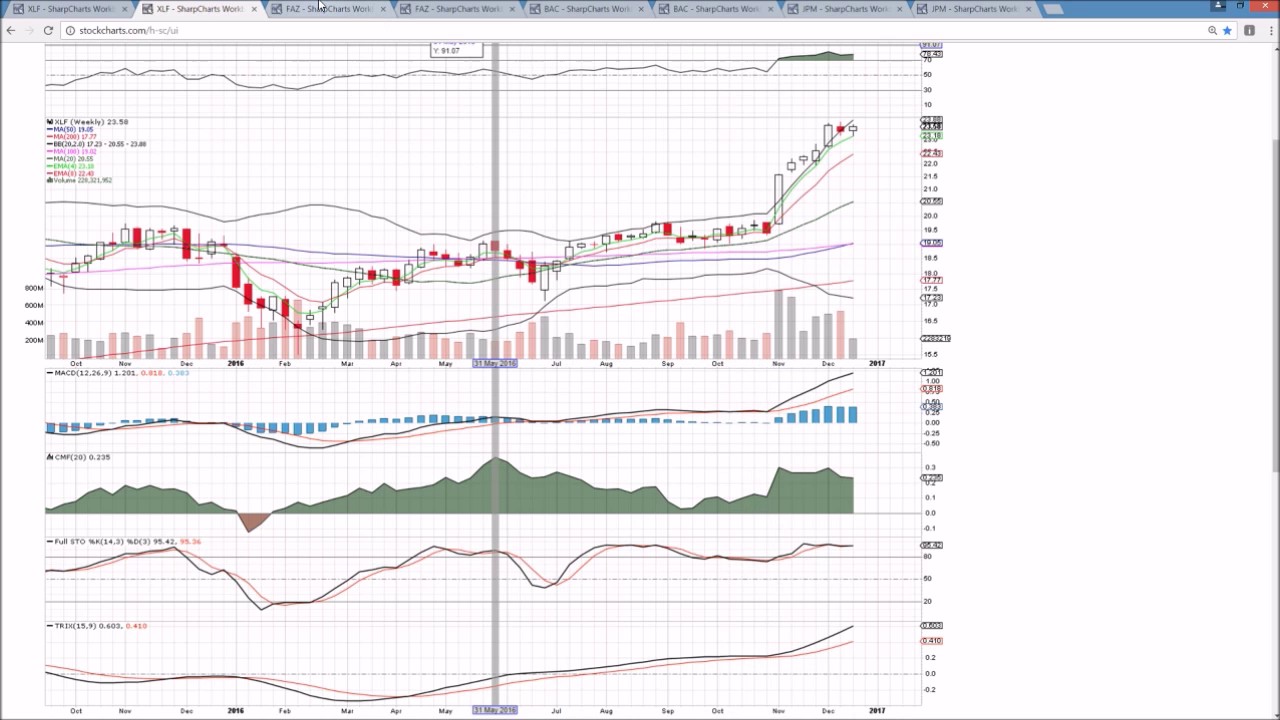The height and width of the screenshot is (720, 1280).
Task: Click the 31 May 2016 date marker under the price chart
Action: point(495,364)
